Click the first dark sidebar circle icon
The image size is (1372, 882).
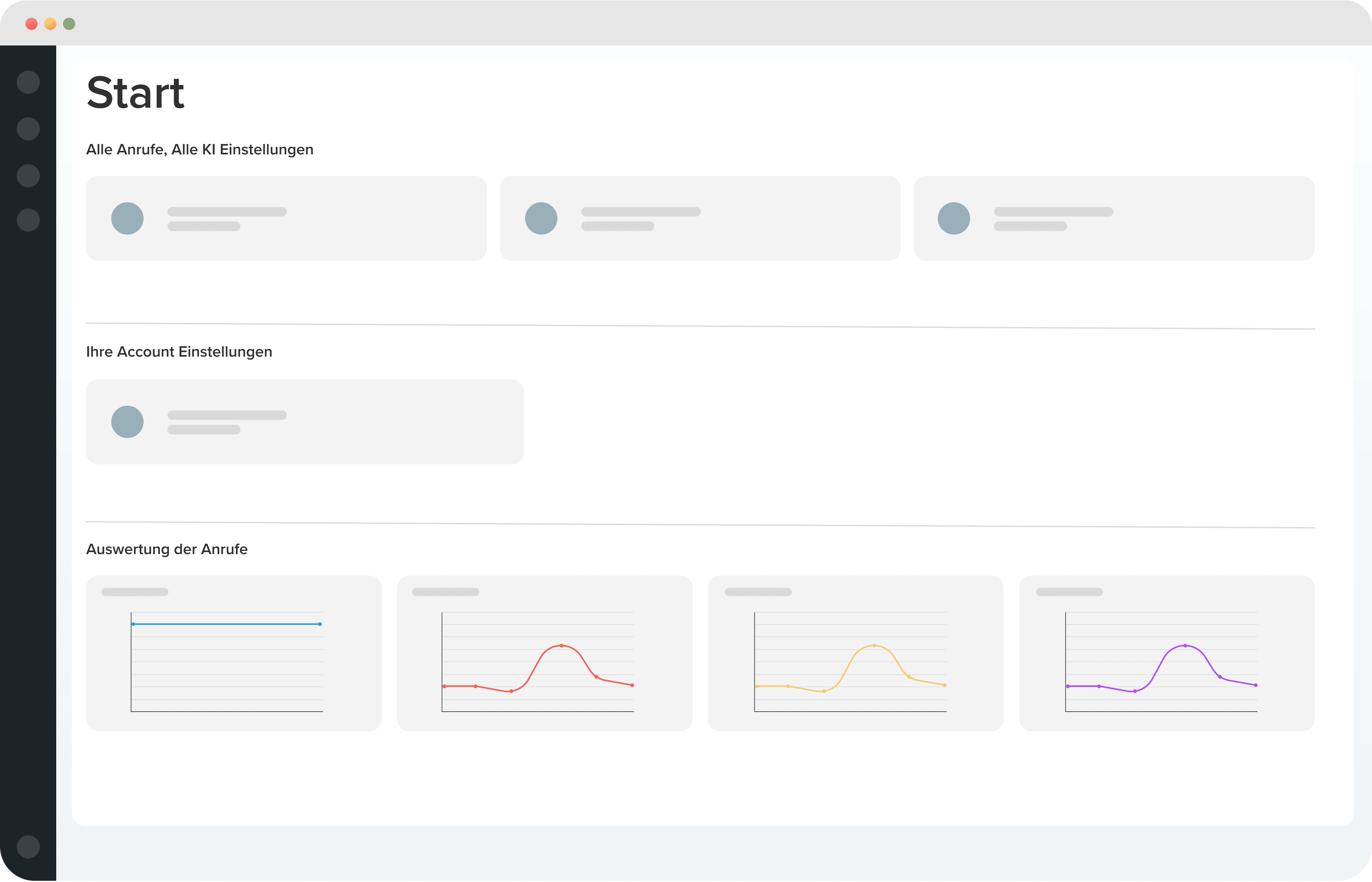tap(28, 82)
